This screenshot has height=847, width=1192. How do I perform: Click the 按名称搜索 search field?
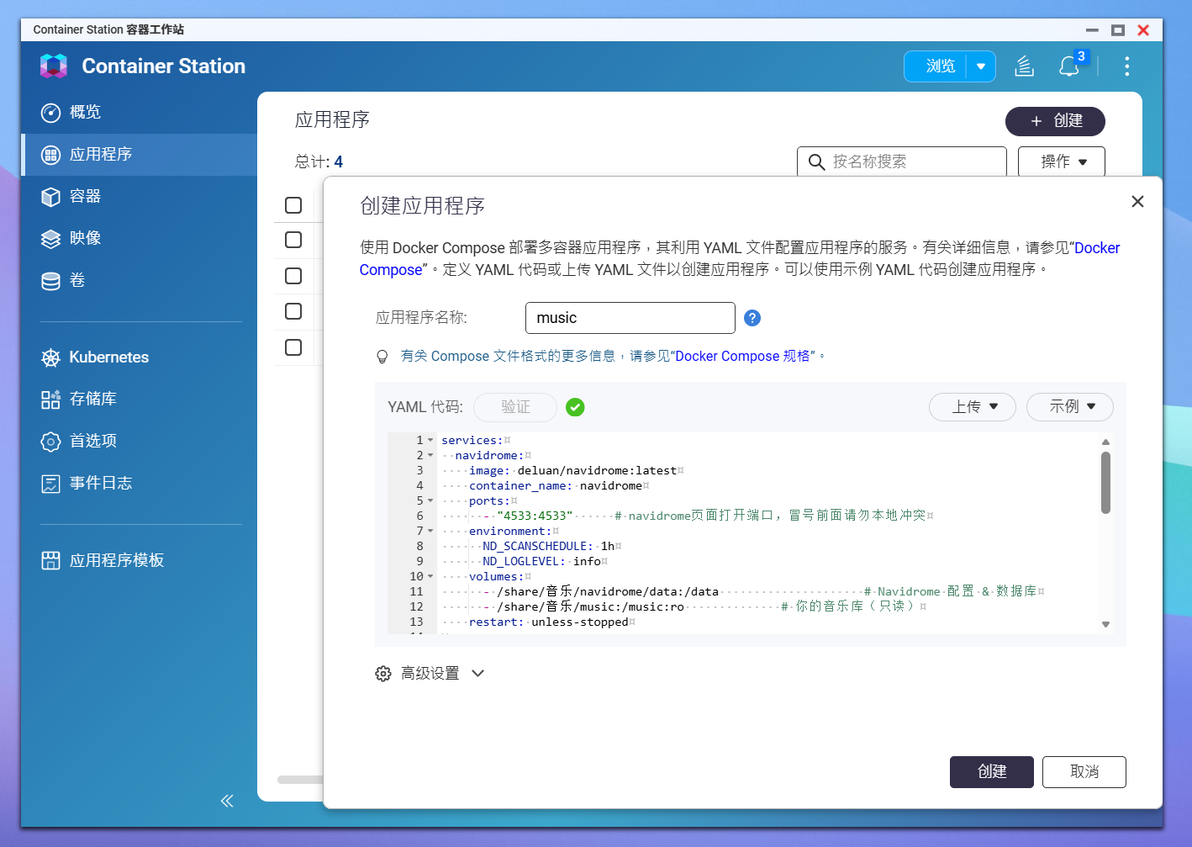coord(902,161)
